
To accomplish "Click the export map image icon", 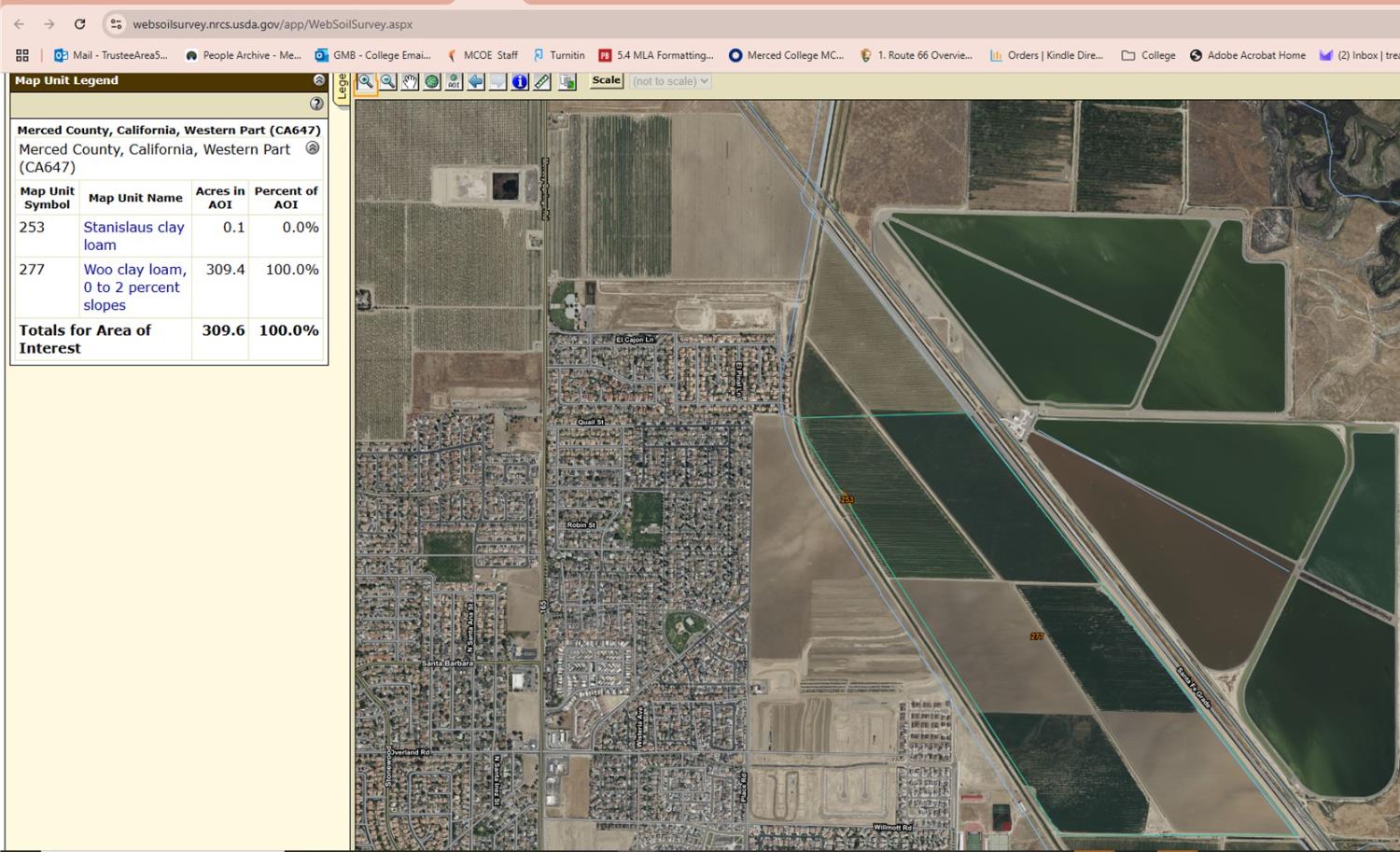I will 566,81.
